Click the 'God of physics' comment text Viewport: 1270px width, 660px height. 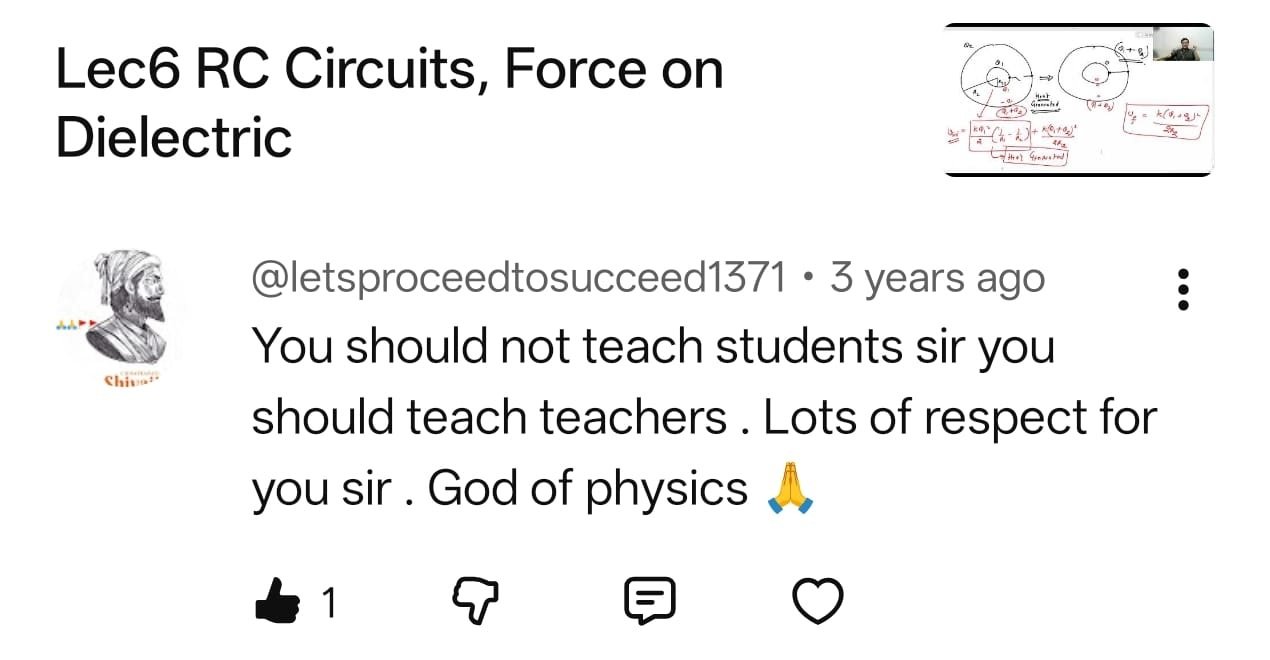click(x=587, y=489)
